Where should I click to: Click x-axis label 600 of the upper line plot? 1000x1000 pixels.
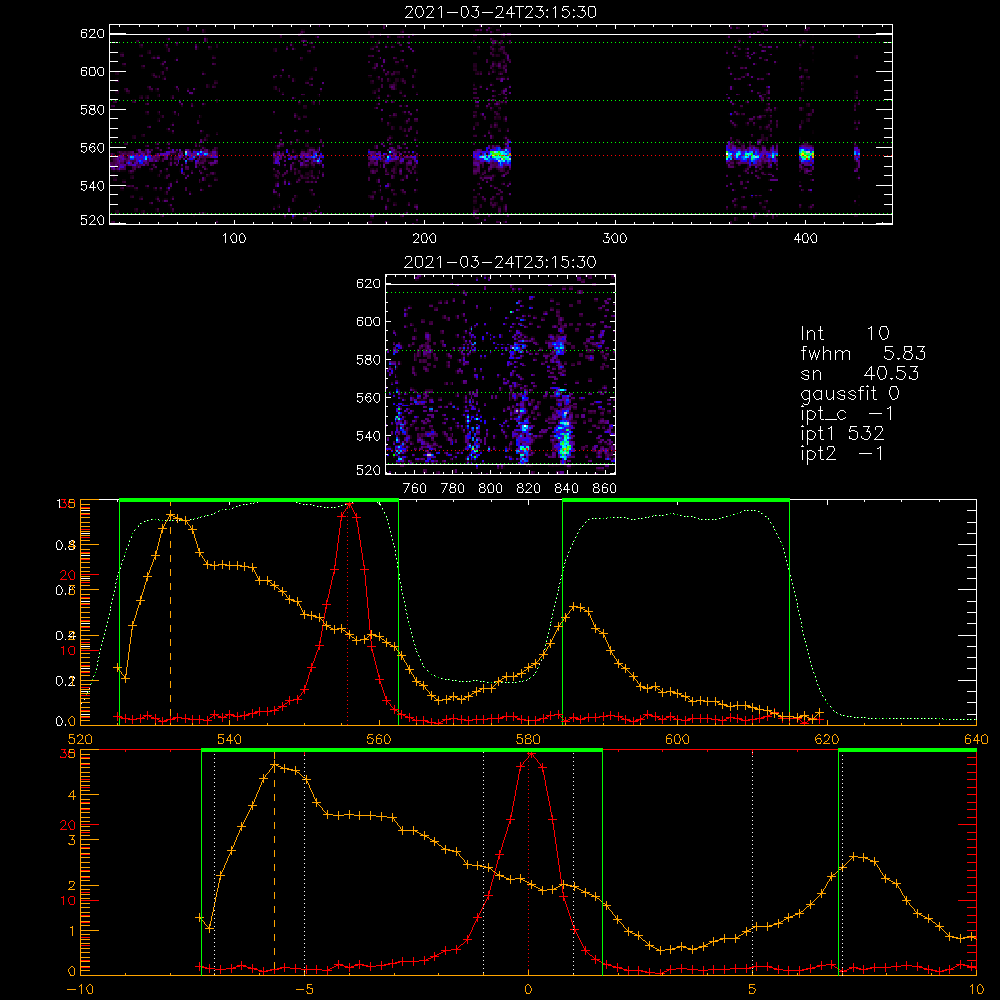(677, 740)
